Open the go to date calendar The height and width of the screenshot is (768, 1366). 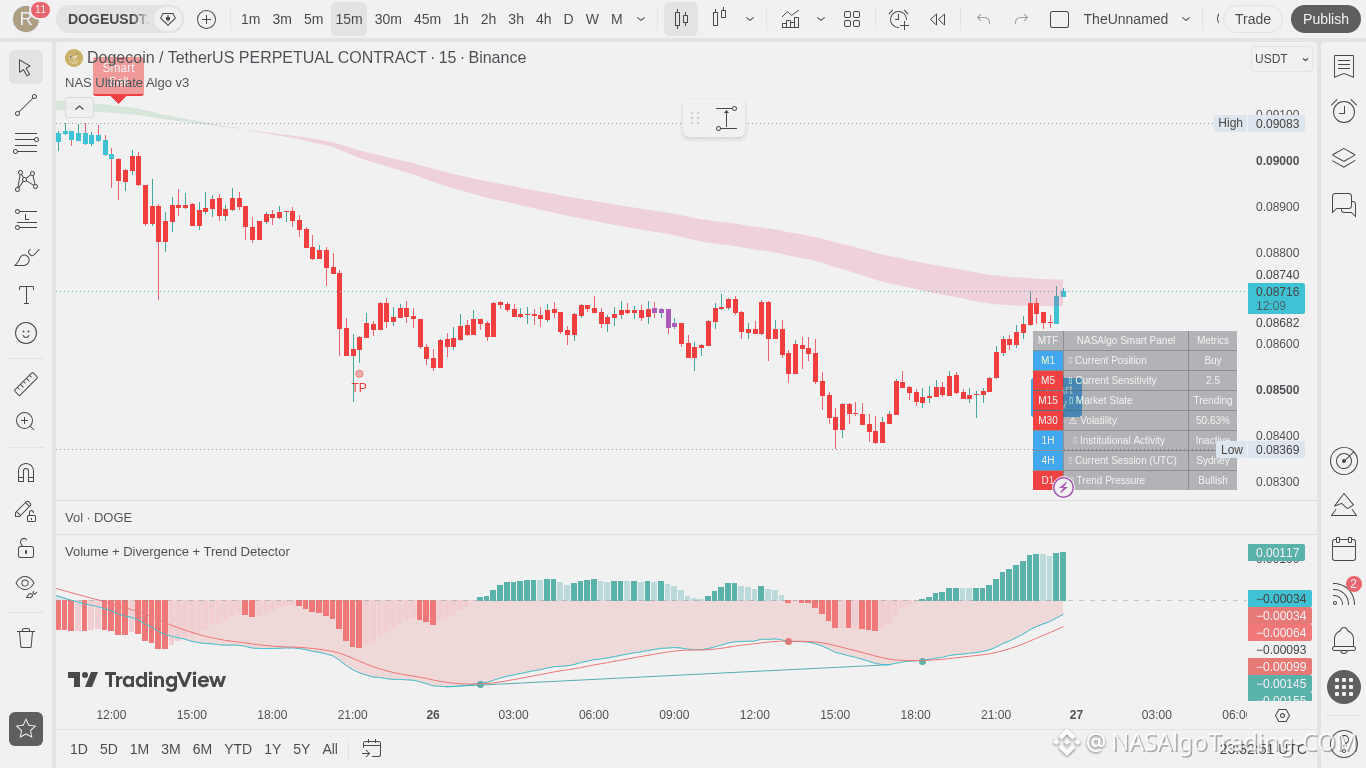[x=372, y=749]
